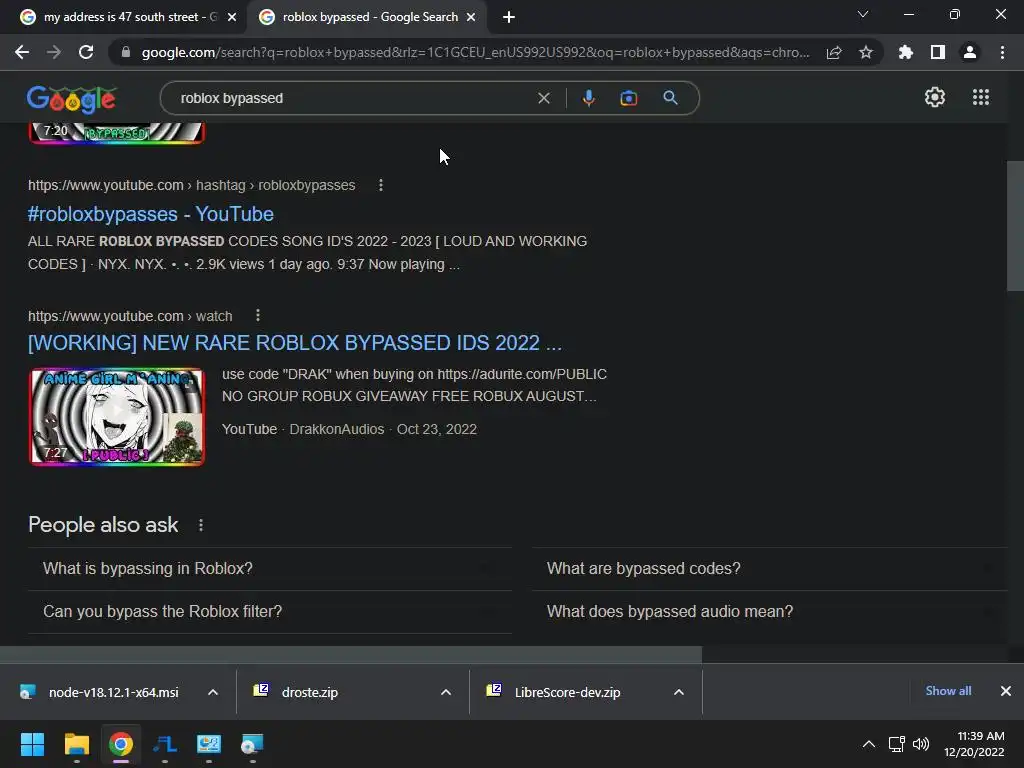Click the address bar URL
Viewport: 1024px width, 768px height.
pos(475,52)
